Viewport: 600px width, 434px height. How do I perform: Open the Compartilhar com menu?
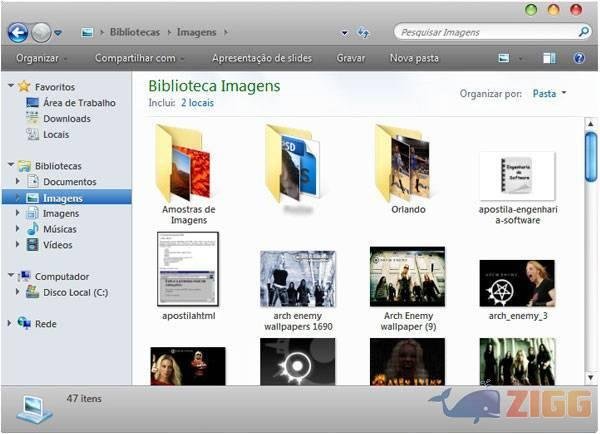coord(139,58)
